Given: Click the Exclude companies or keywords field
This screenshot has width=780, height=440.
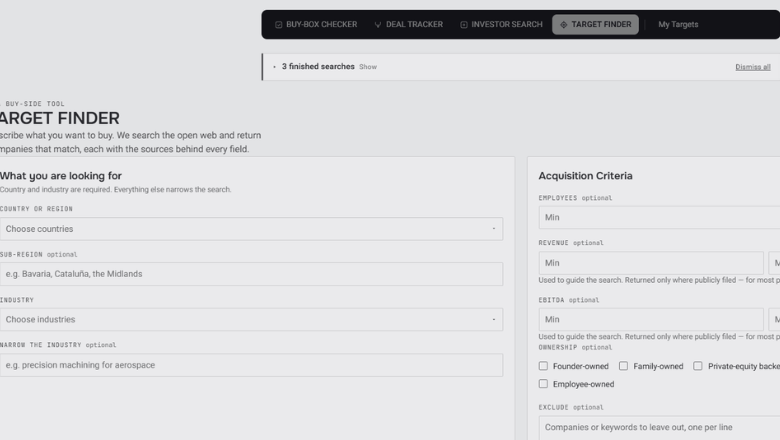Looking at the screenshot, I should pyautogui.click(x=659, y=428).
